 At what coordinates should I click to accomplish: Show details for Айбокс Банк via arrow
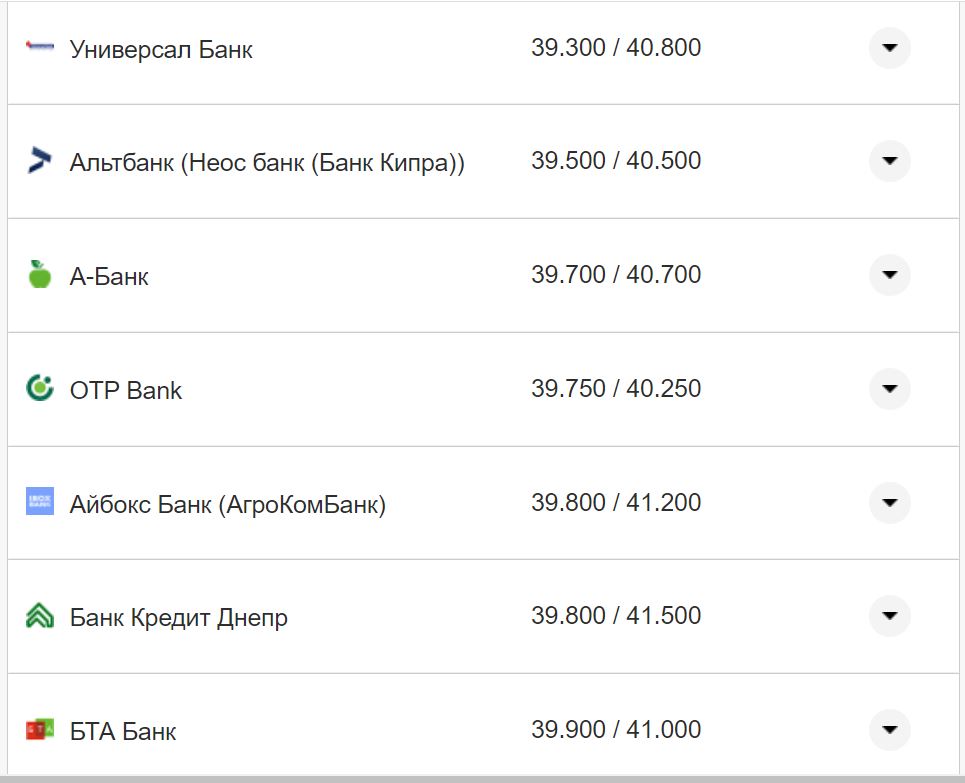[x=889, y=502]
